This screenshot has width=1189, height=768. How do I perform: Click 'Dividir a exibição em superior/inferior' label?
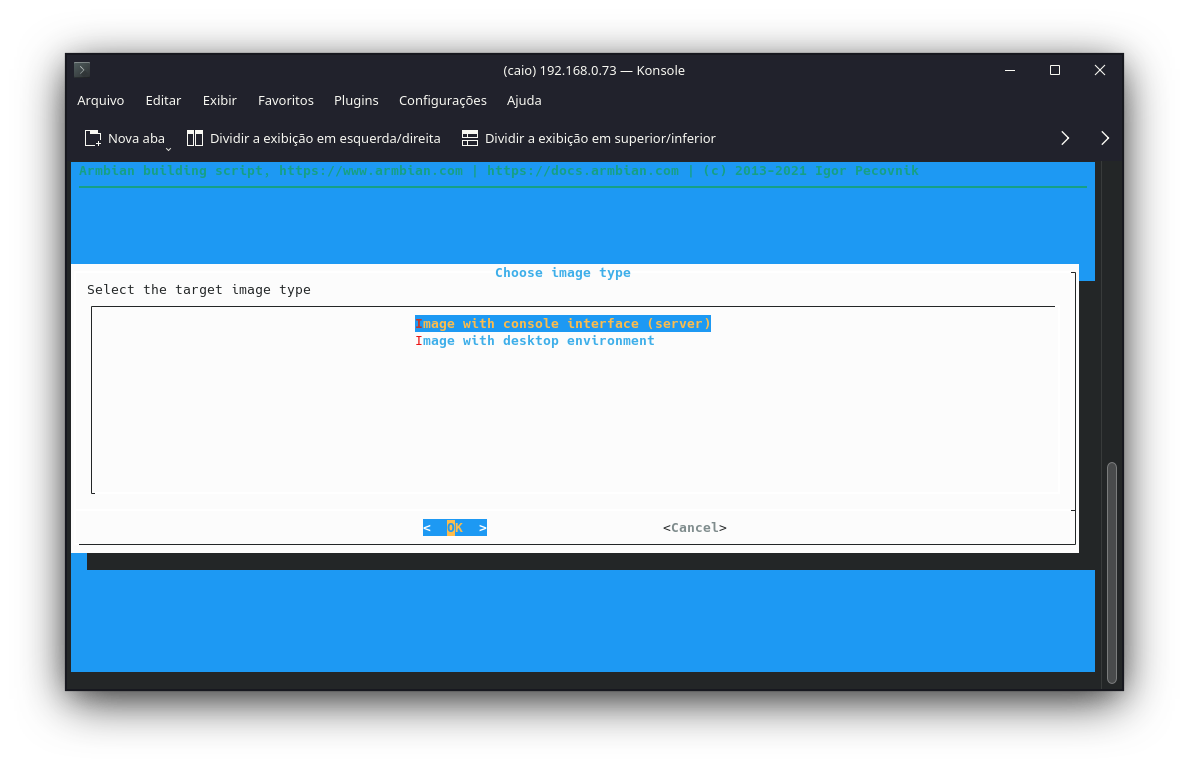601,138
